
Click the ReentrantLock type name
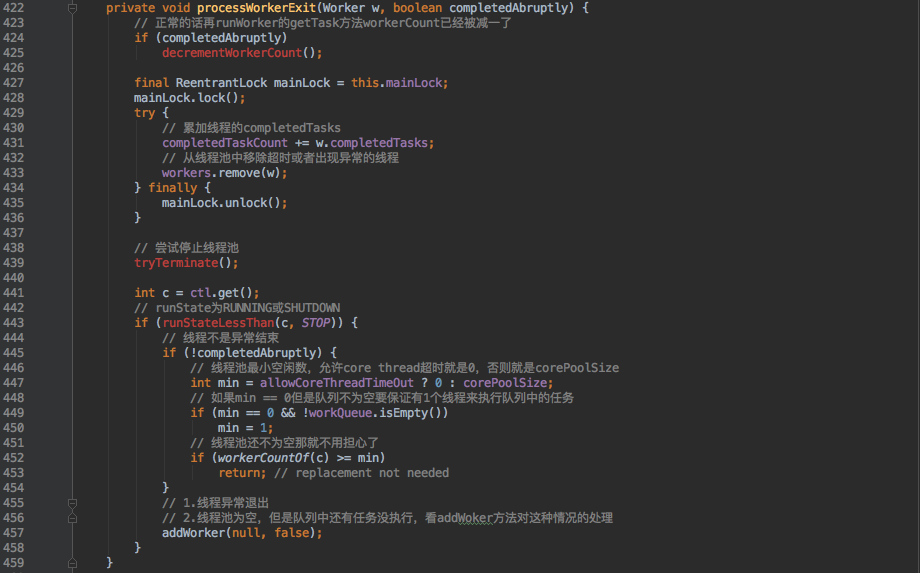(221, 83)
